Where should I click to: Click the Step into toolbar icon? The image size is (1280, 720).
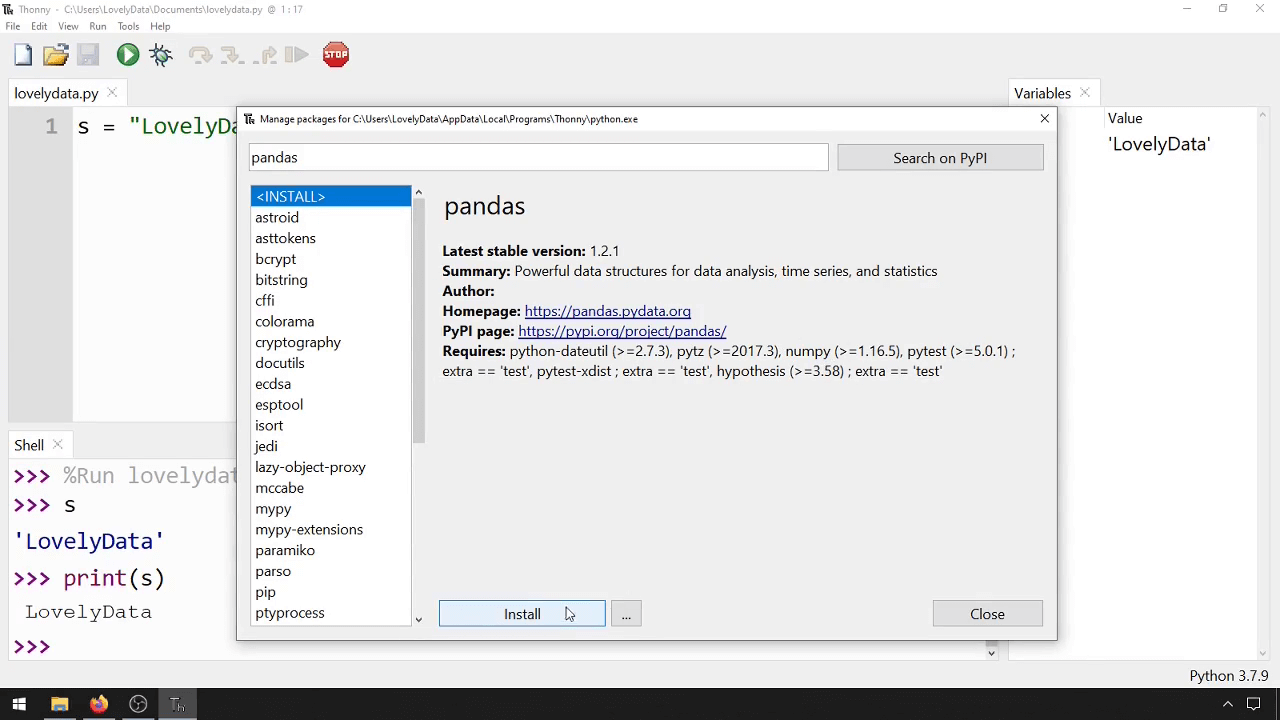(x=232, y=55)
